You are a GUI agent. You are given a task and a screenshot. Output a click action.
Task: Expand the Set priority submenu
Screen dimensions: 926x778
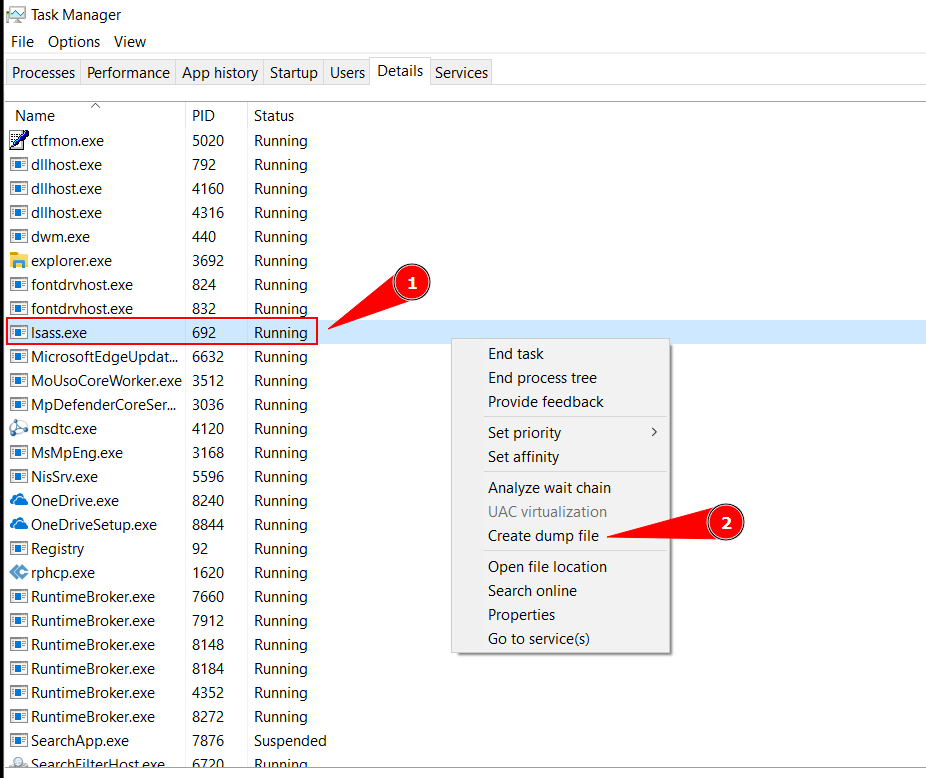[x=560, y=432]
